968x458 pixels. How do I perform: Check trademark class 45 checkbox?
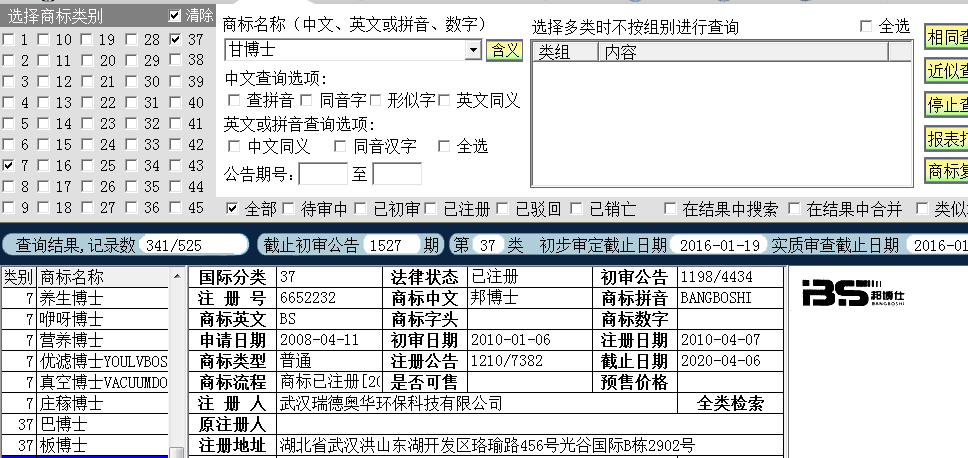(176, 207)
